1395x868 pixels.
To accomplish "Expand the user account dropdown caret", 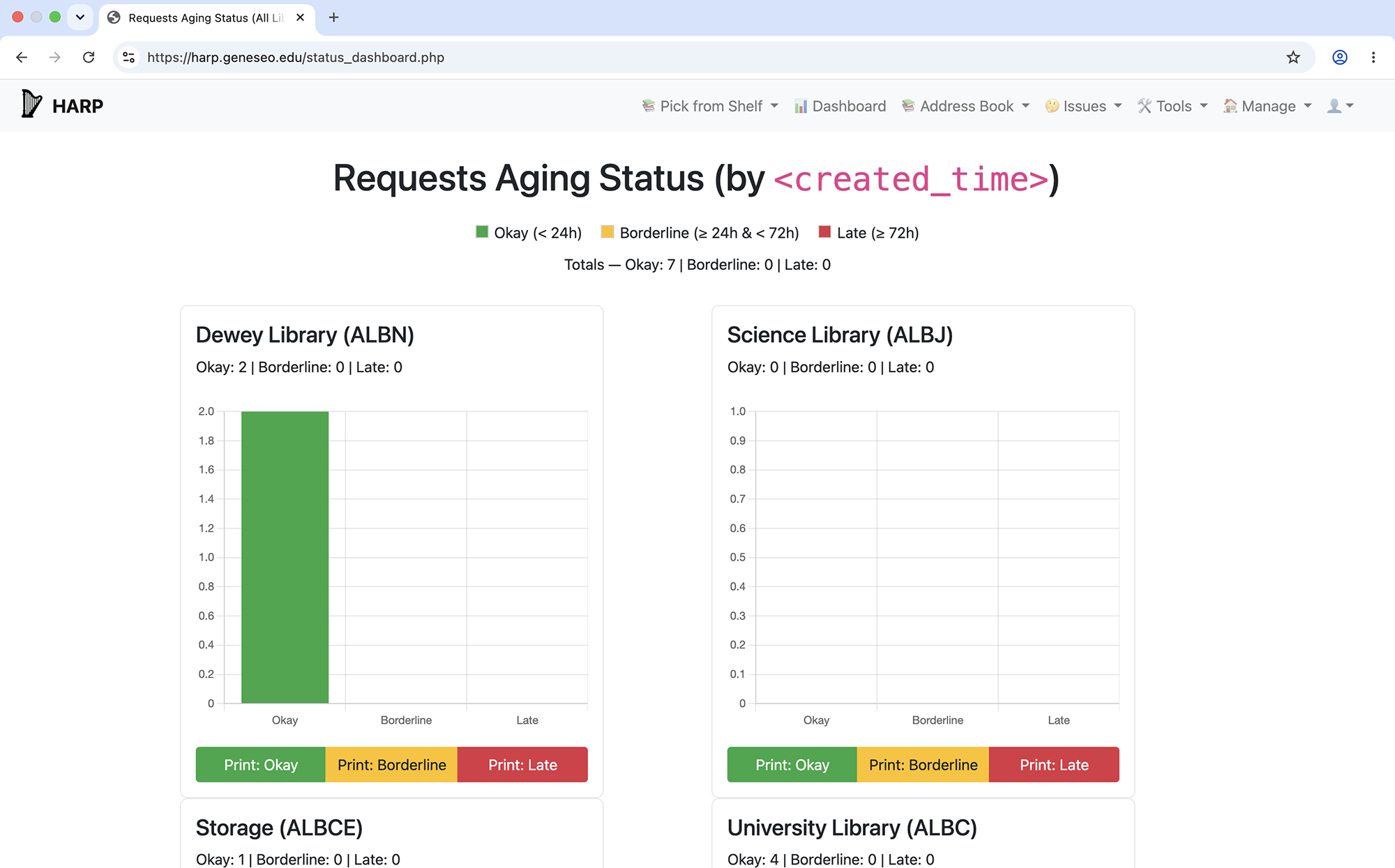I will click(x=1350, y=106).
